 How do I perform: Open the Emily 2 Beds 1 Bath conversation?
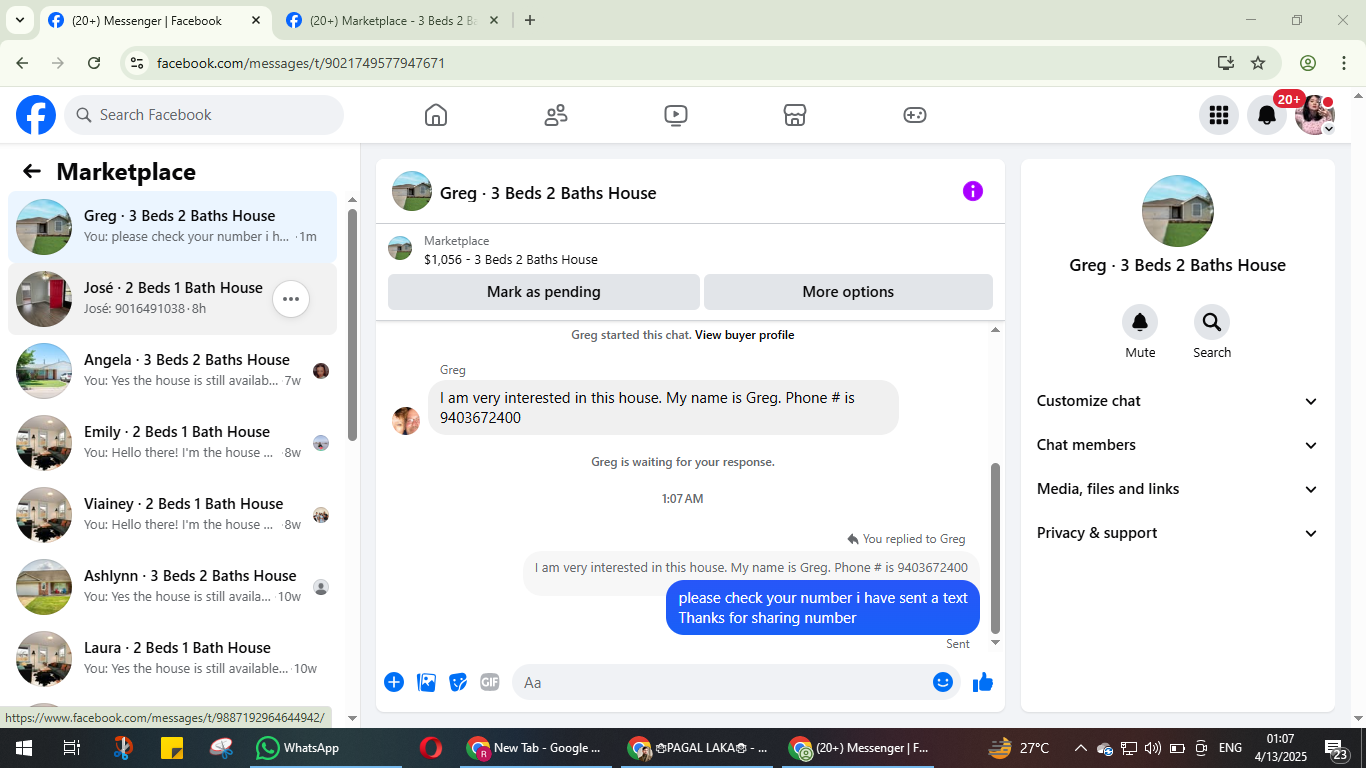tap(172, 443)
